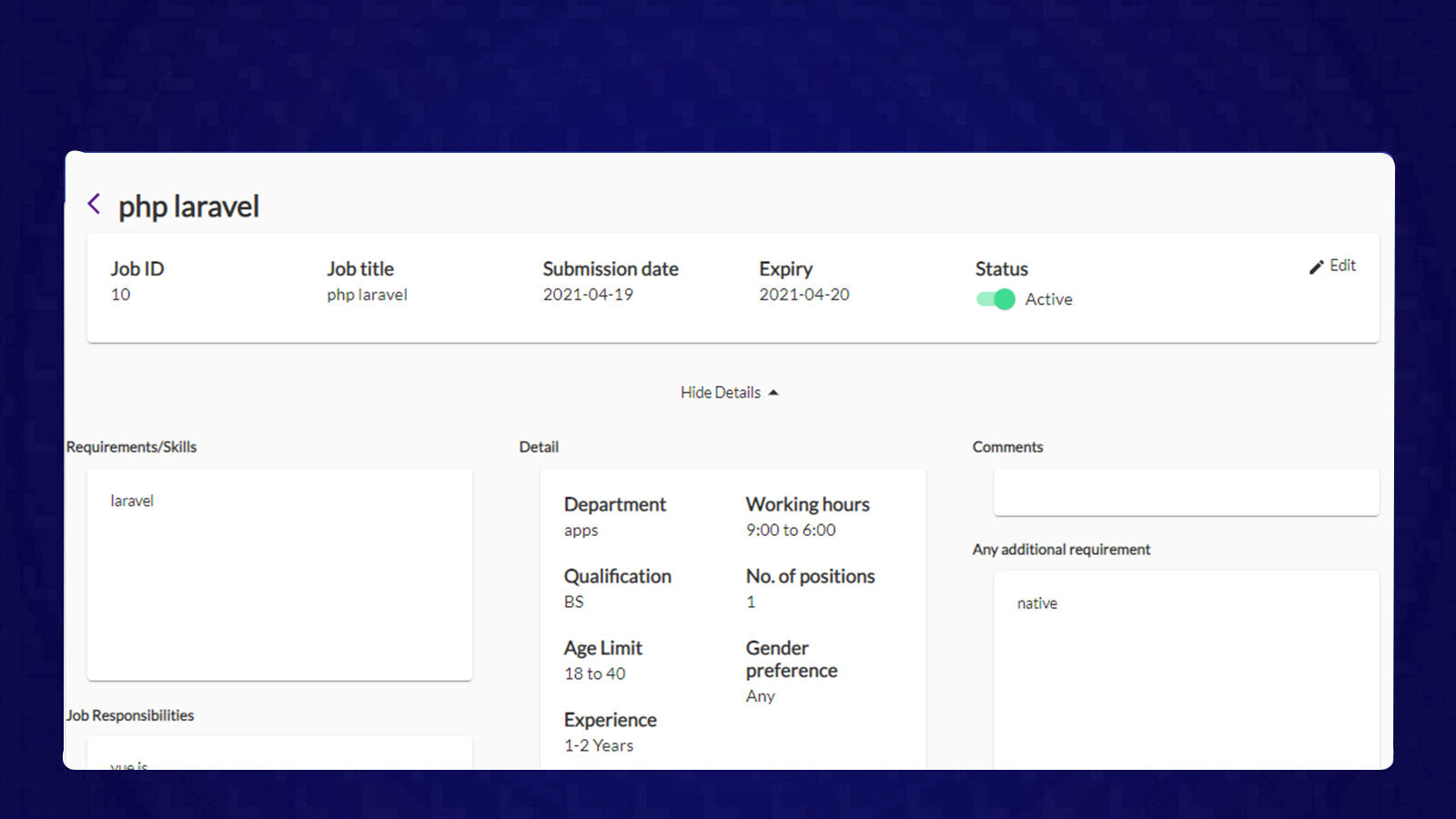Click the chevron next to Hide Details
Screen dimensions: 1456x819
pyautogui.click(x=773, y=392)
